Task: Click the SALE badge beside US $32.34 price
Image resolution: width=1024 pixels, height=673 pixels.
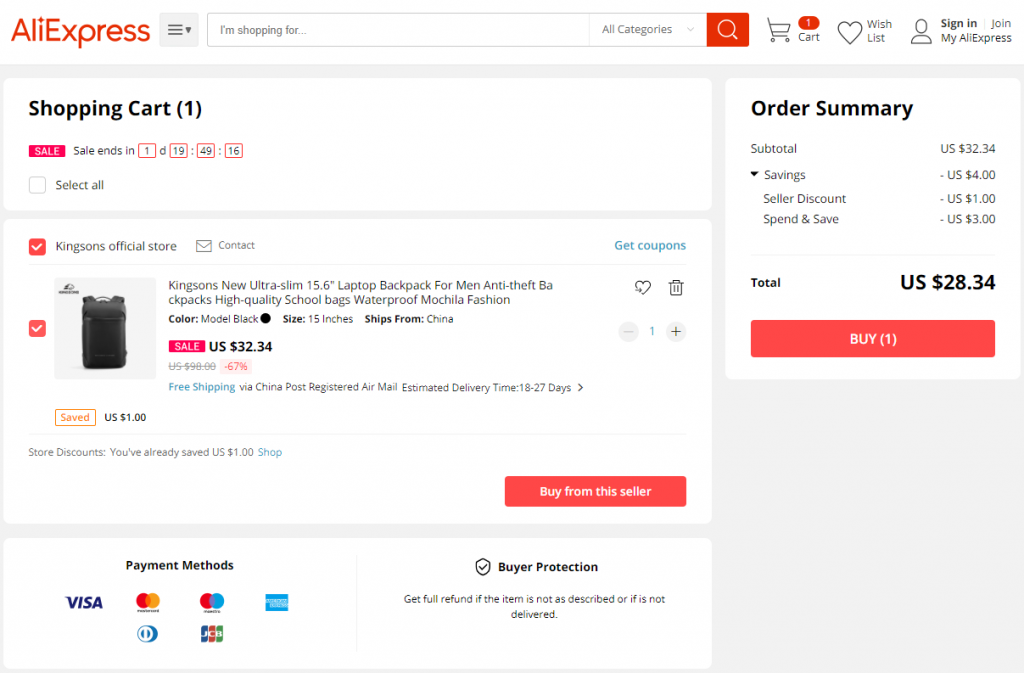Action: tap(187, 347)
